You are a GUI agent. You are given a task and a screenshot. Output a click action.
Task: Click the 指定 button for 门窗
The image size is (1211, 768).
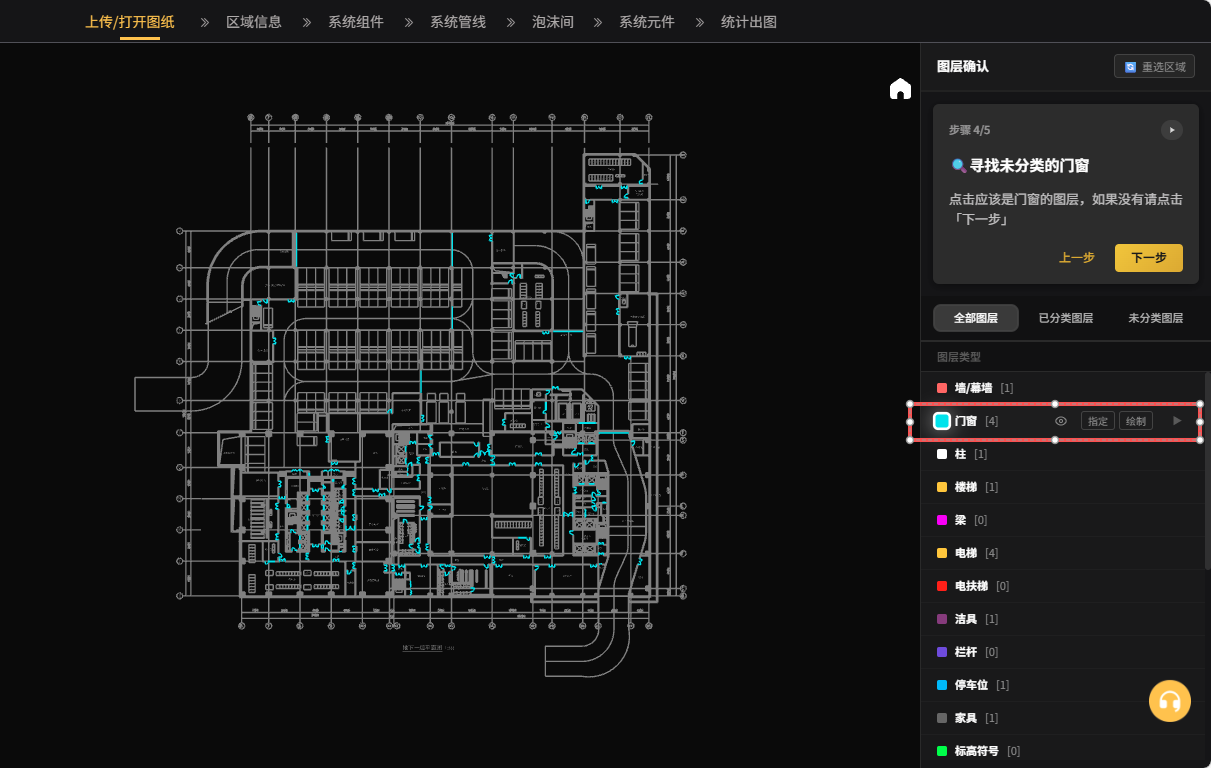[x=1097, y=421]
